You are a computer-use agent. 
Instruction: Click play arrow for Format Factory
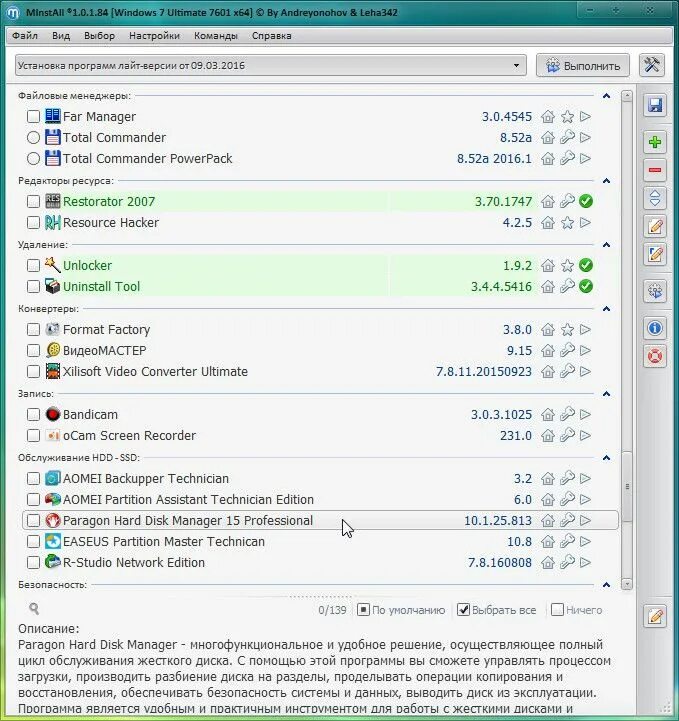click(x=585, y=329)
